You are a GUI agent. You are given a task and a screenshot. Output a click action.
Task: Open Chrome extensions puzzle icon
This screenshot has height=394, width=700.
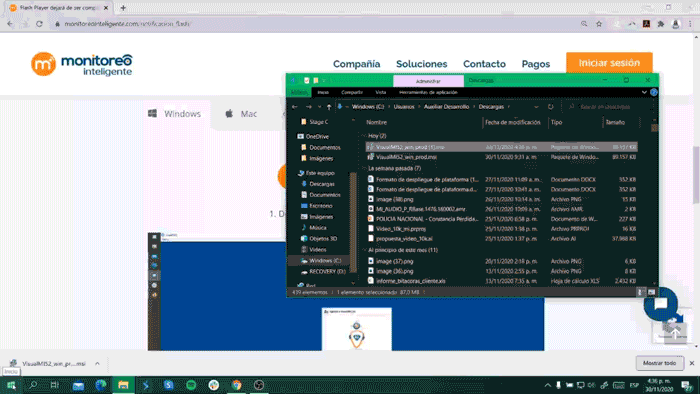point(661,24)
